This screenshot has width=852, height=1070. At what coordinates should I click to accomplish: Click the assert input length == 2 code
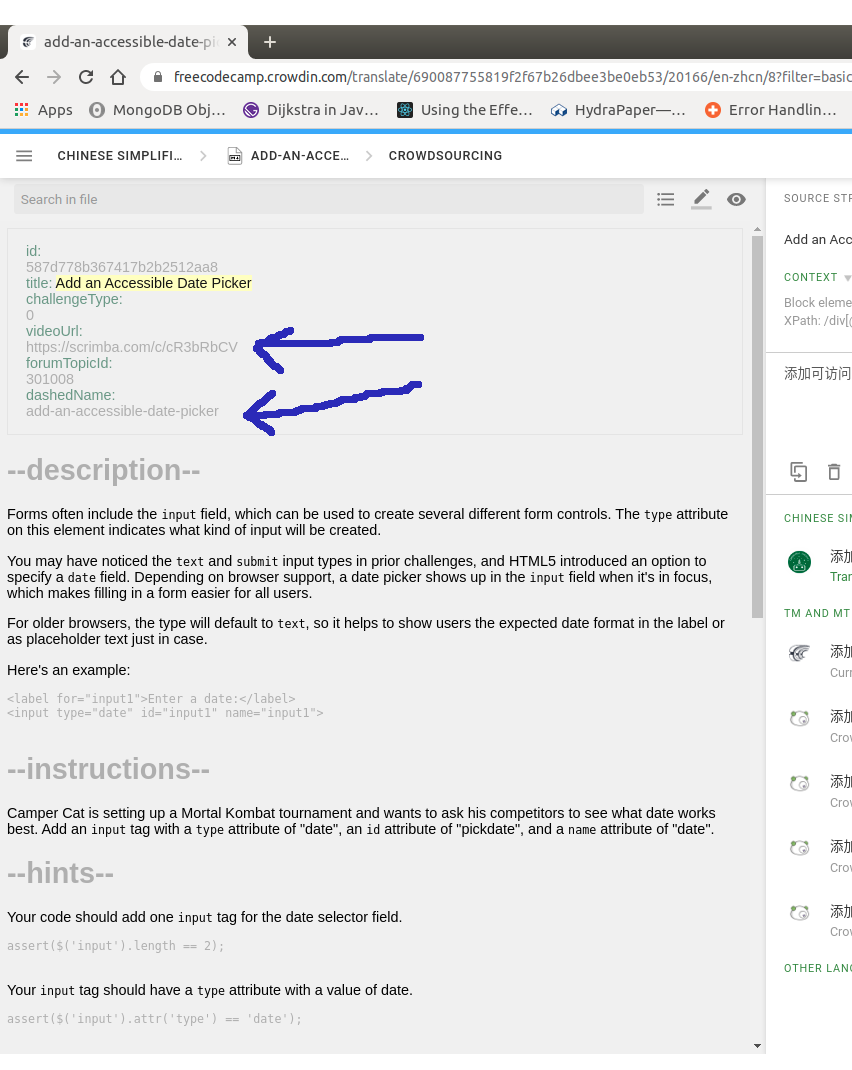pos(115,946)
